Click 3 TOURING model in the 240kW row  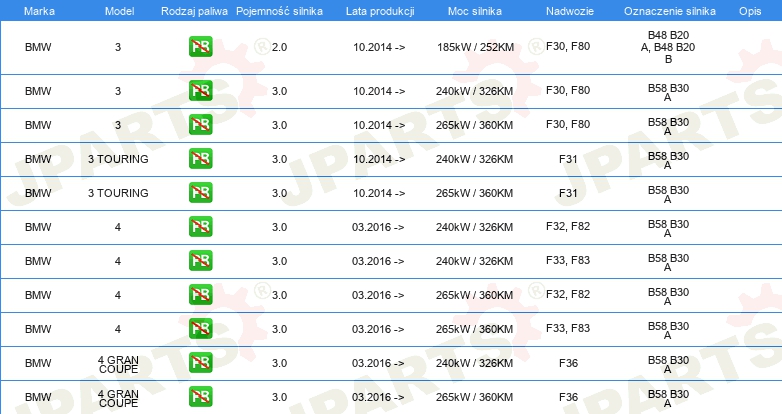(x=118, y=159)
